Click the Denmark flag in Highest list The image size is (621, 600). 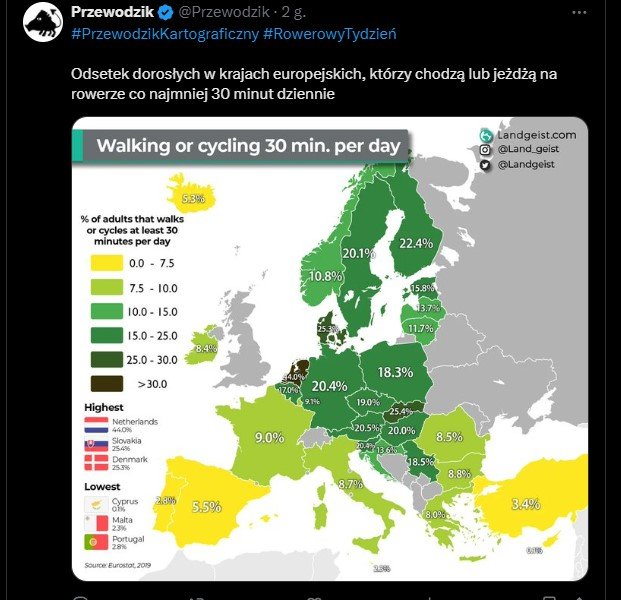point(96,463)
